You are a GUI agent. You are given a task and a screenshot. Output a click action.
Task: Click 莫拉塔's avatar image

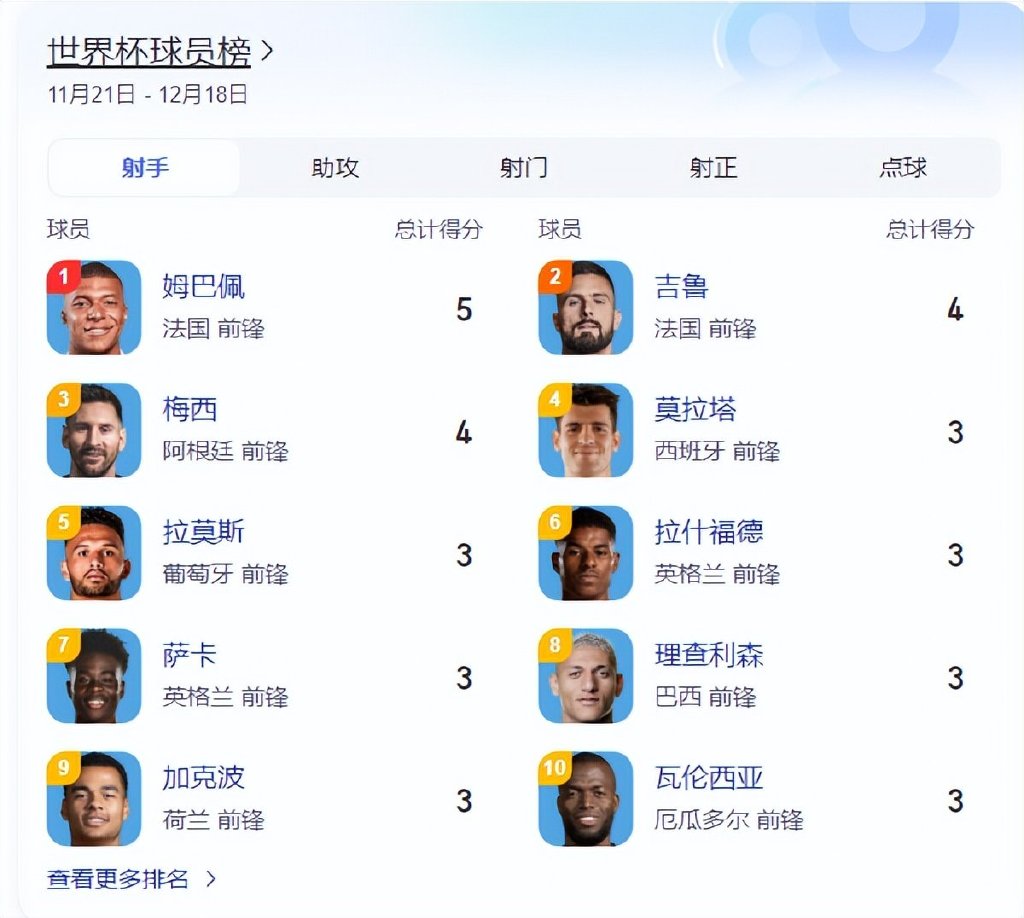[586, 430]
